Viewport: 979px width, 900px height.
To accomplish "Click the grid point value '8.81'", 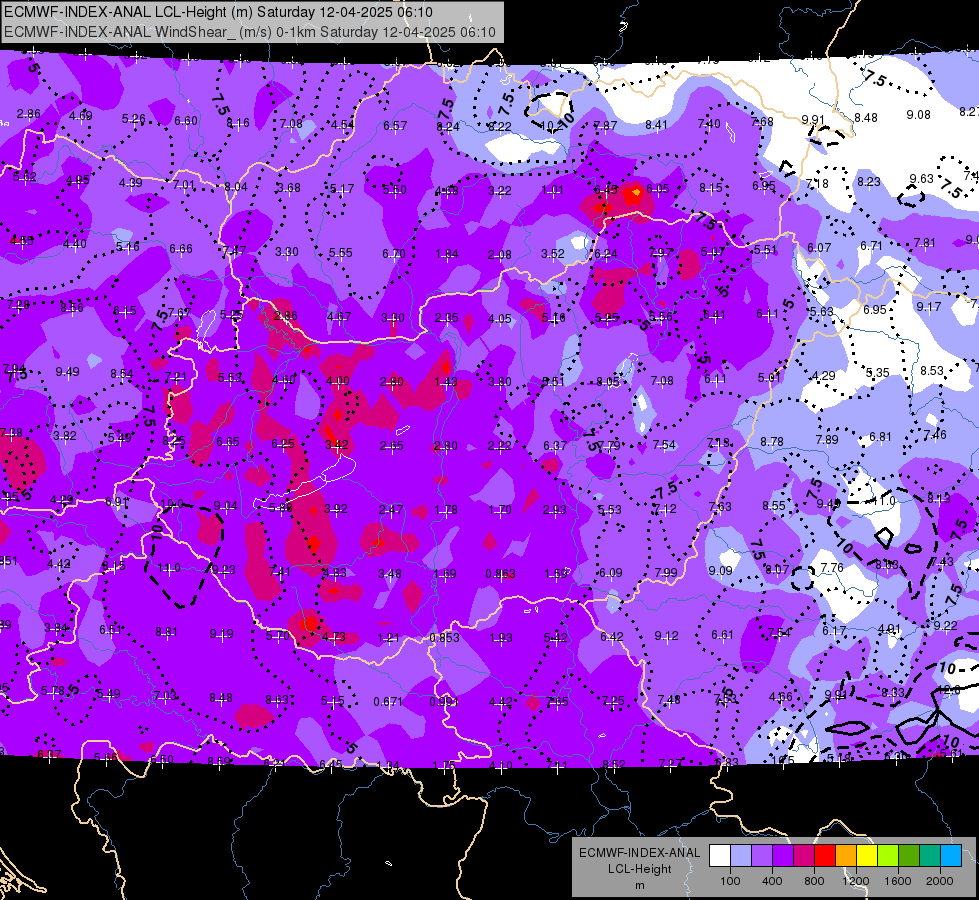I will pos(167,631).
